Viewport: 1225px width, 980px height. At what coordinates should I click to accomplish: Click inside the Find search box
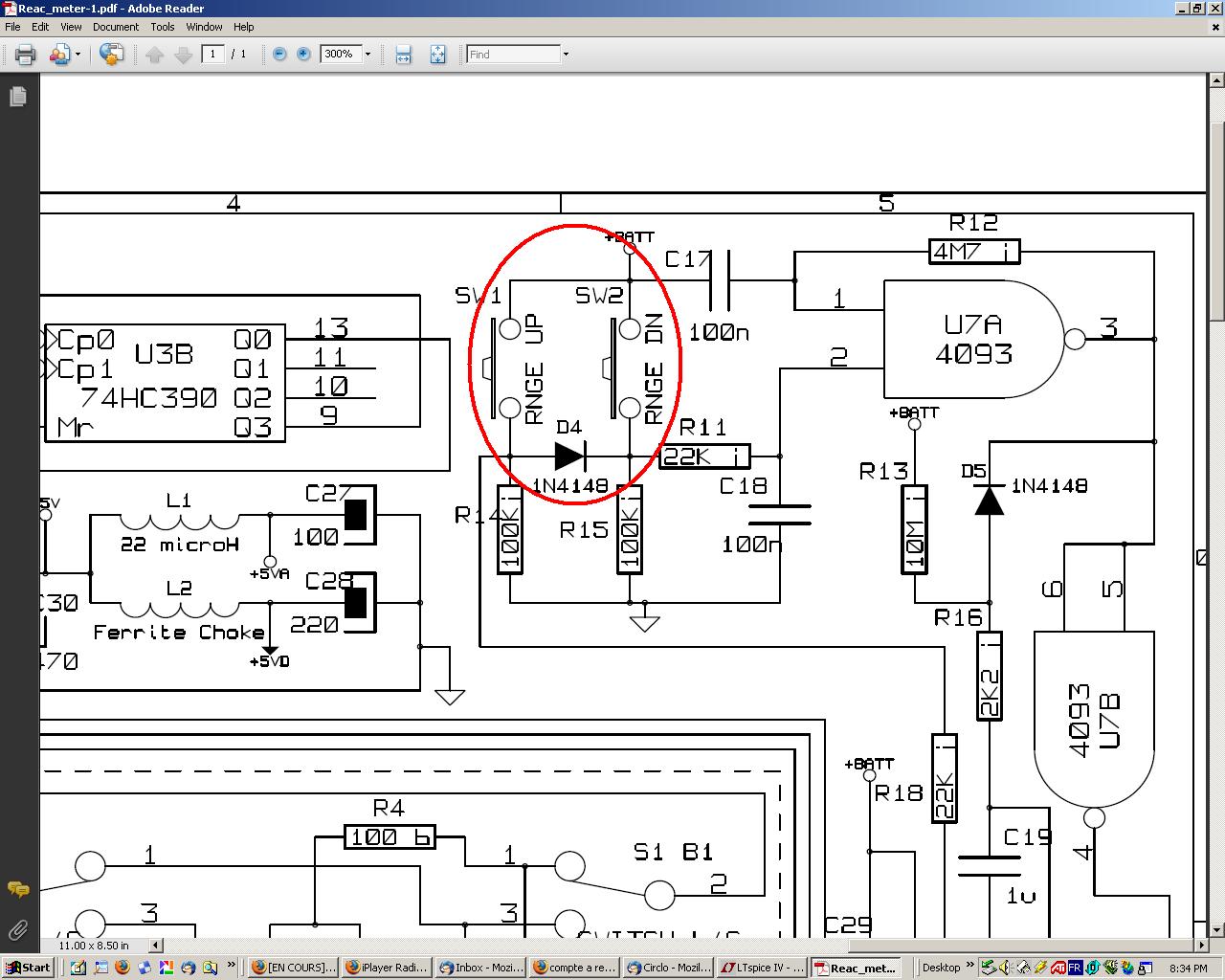point(513,55)
